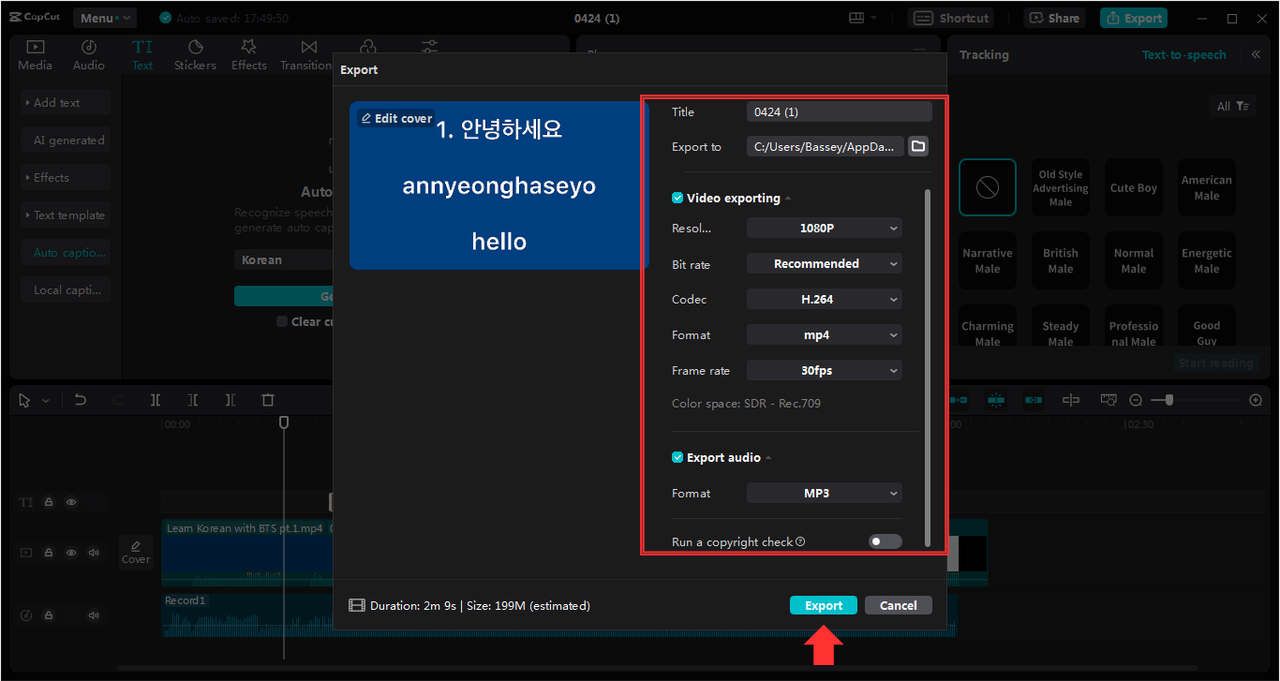Click the export cover thumbnail

pos(499,185)
